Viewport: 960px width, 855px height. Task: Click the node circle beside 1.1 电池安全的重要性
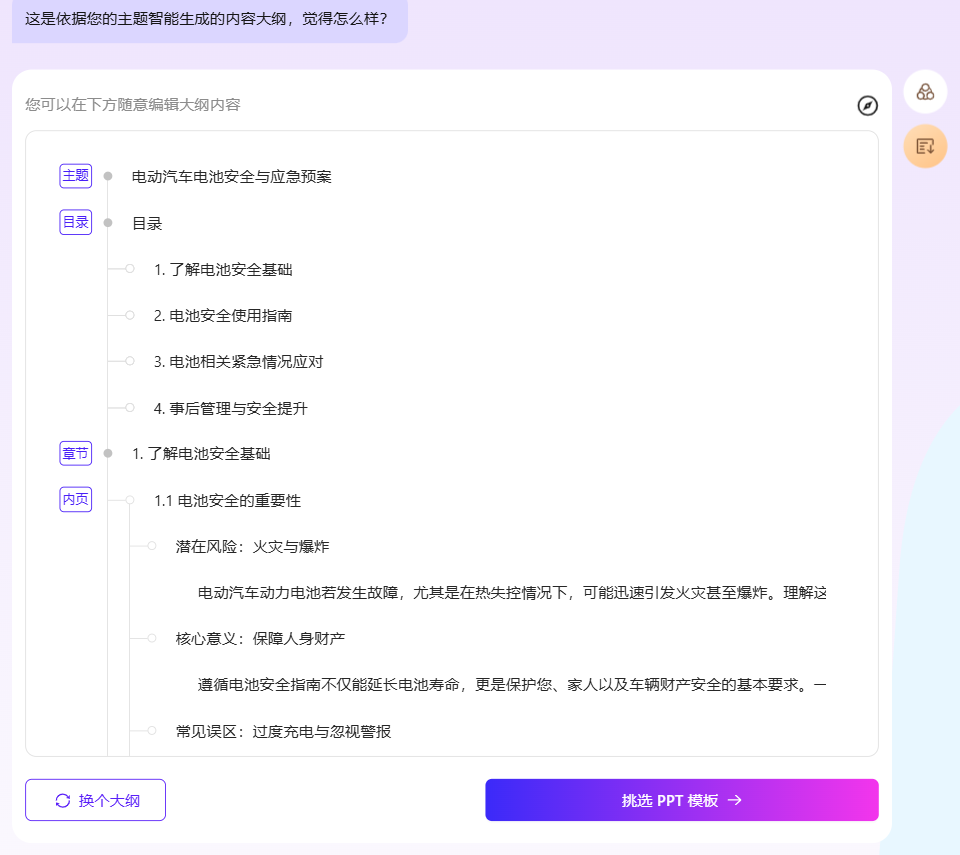[130, 500]
